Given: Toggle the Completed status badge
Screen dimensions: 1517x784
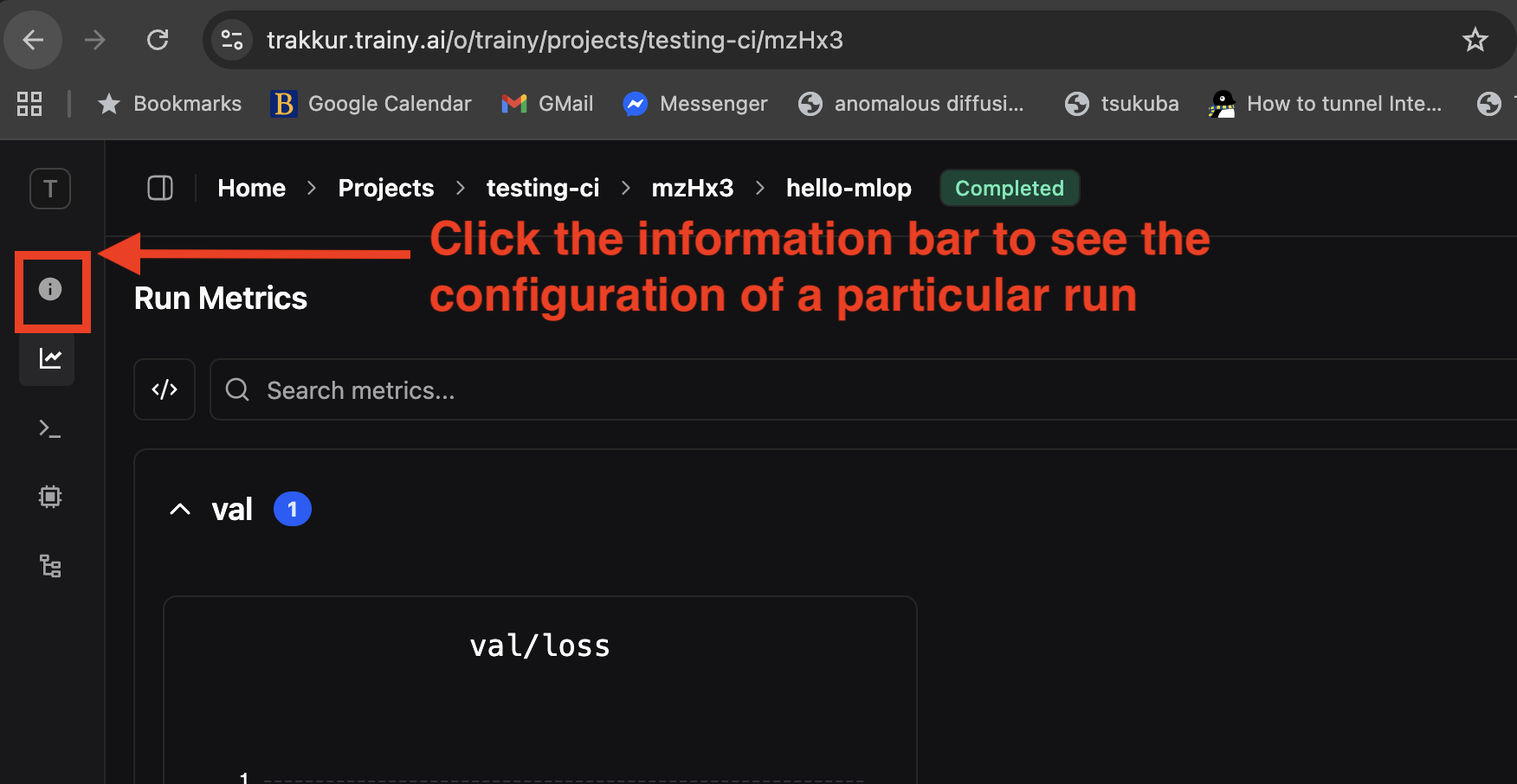Looking at the screenshot, I should tap(1009, 188).
